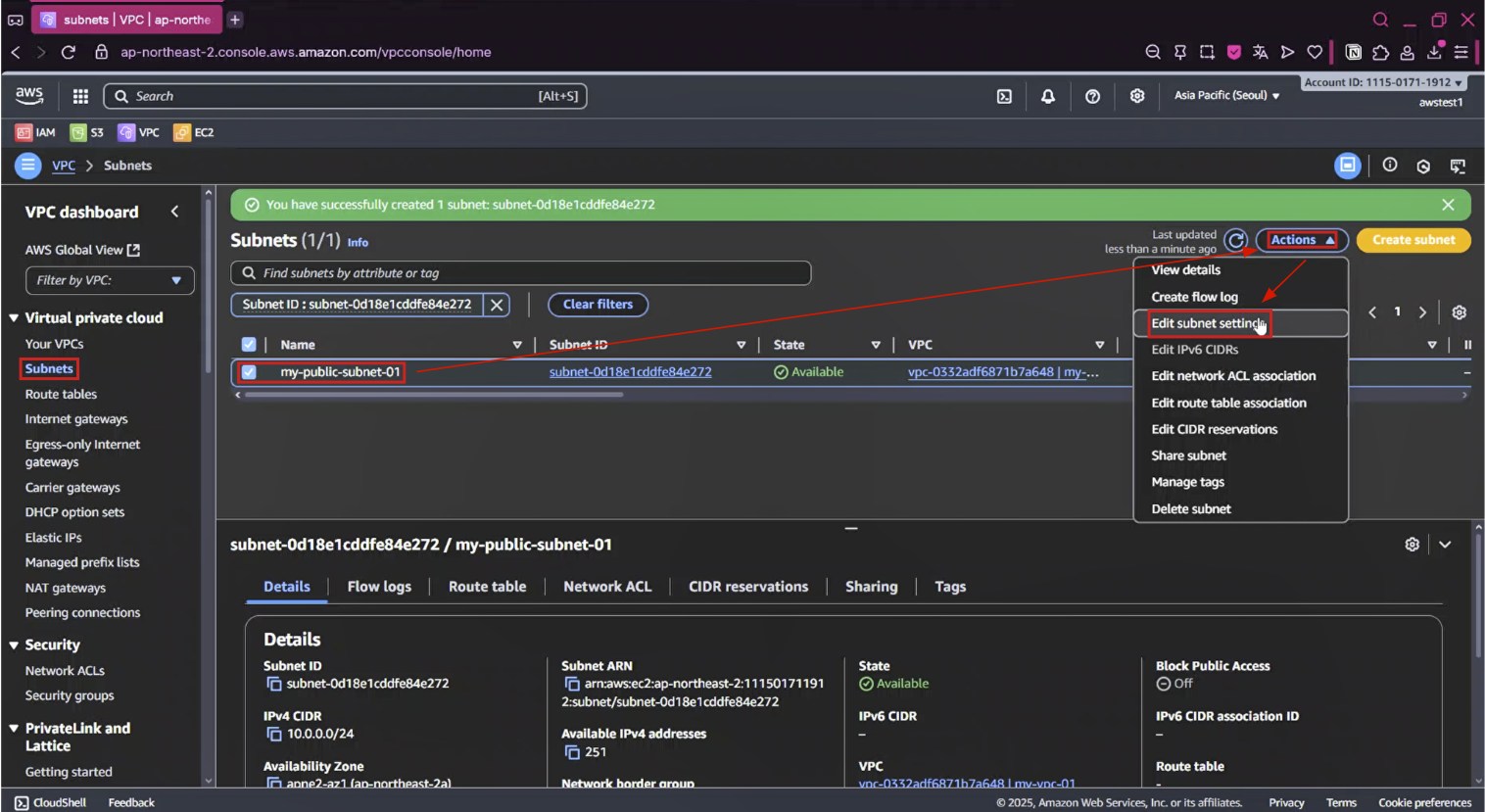1485x812 pixels.
Task: Open the AWS Global View link
Action: coord(82,250)
